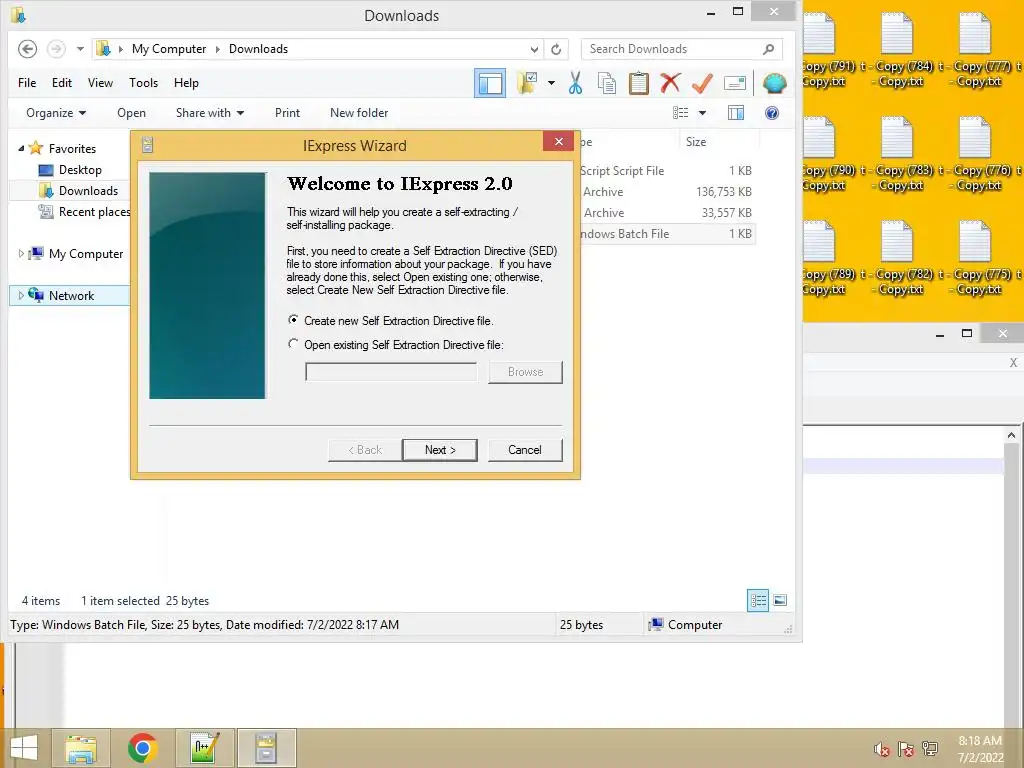Open the View menu
1024x768 pixels.
(x=100, y=83)
